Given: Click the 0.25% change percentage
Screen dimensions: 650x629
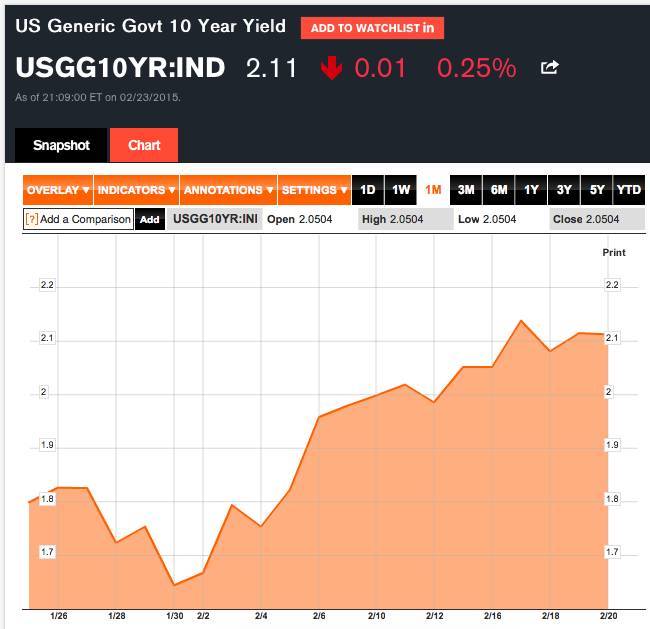Looking at the screenshot, I should 476,68.
